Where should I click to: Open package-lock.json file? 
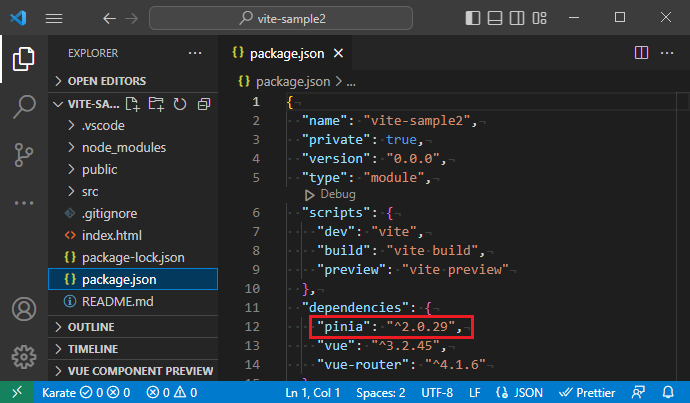[133, 257]
